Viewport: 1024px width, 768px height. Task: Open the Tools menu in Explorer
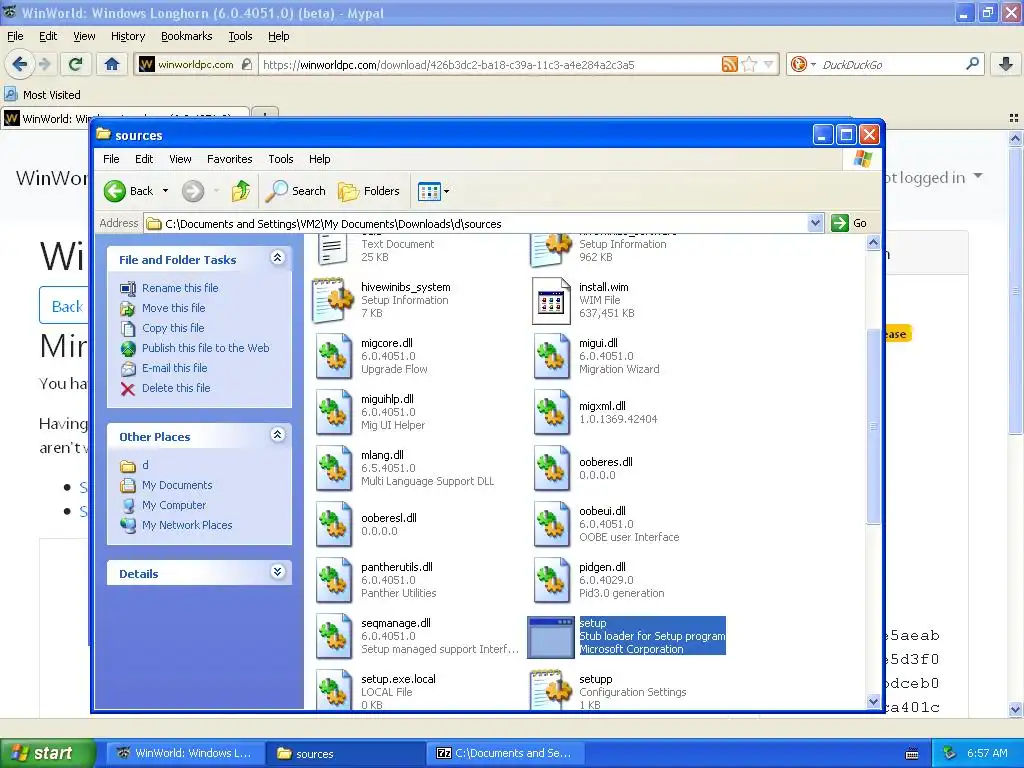click(x=280, y=159)
